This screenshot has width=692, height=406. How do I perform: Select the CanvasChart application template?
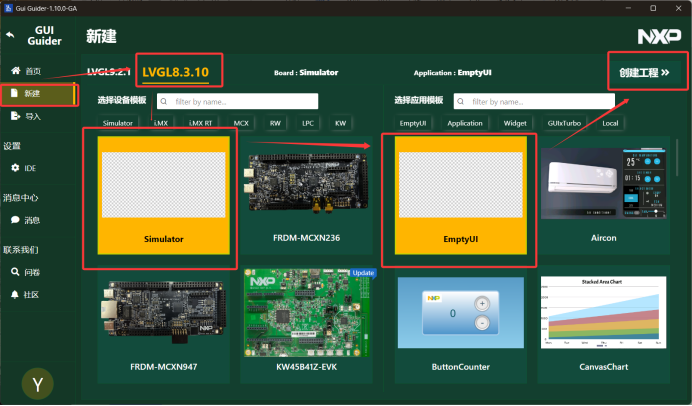click(604, 324)
